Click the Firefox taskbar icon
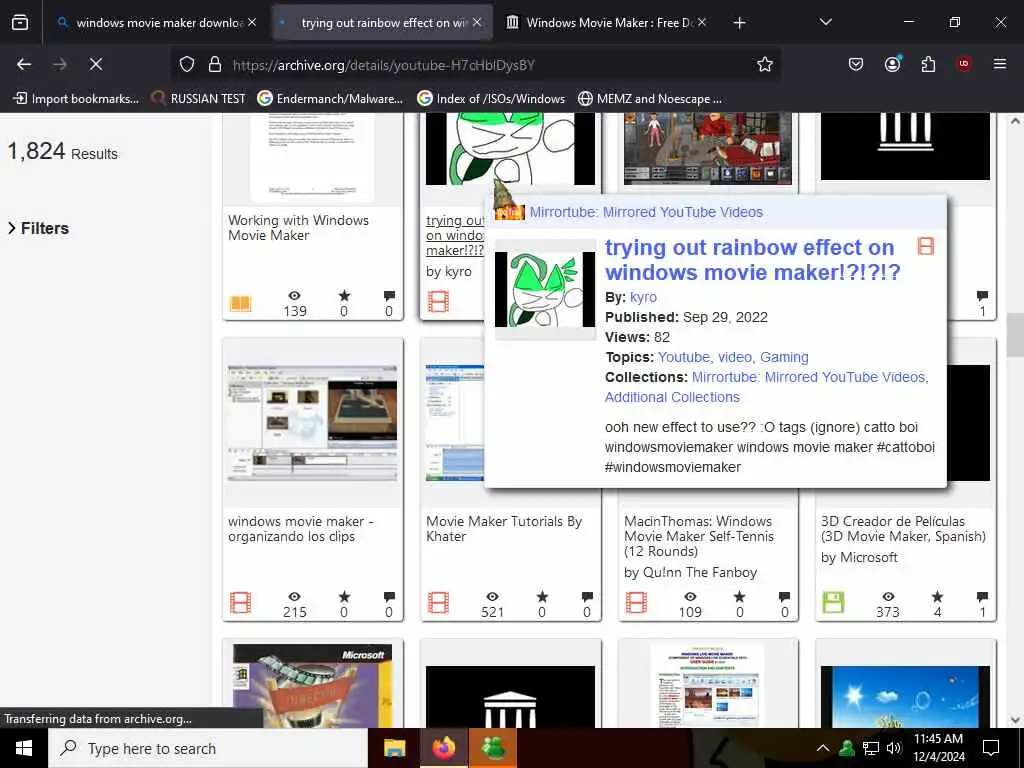Viewport: 1024px width, 768px height. (x=444, y=748)
